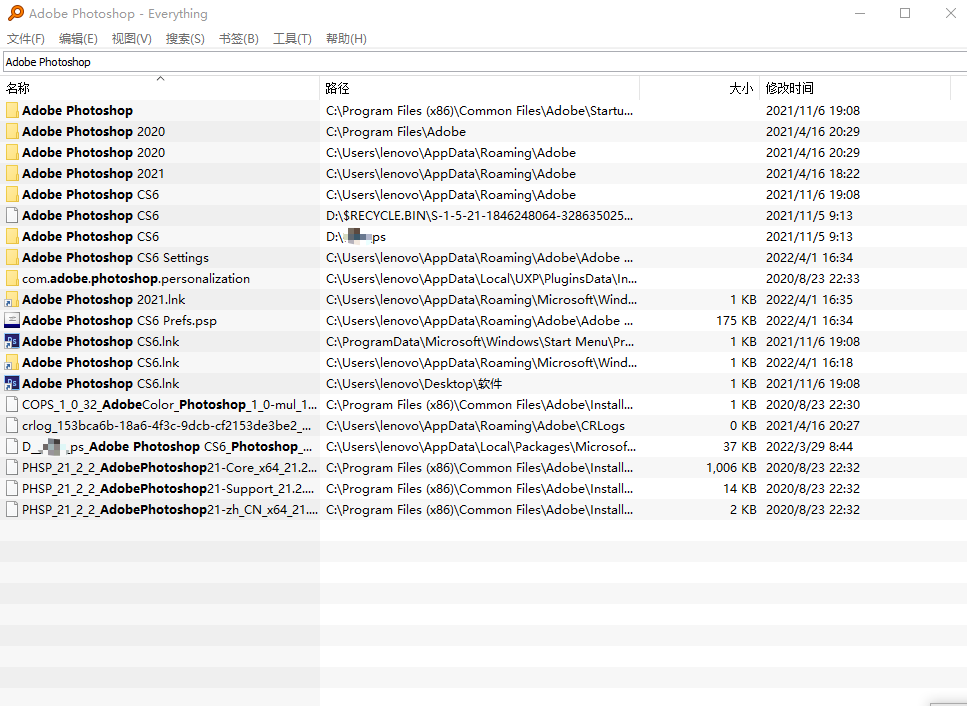Click the 175 KB size cell
Viewport: 967px width, 706px height.
(x=736, y=321)
